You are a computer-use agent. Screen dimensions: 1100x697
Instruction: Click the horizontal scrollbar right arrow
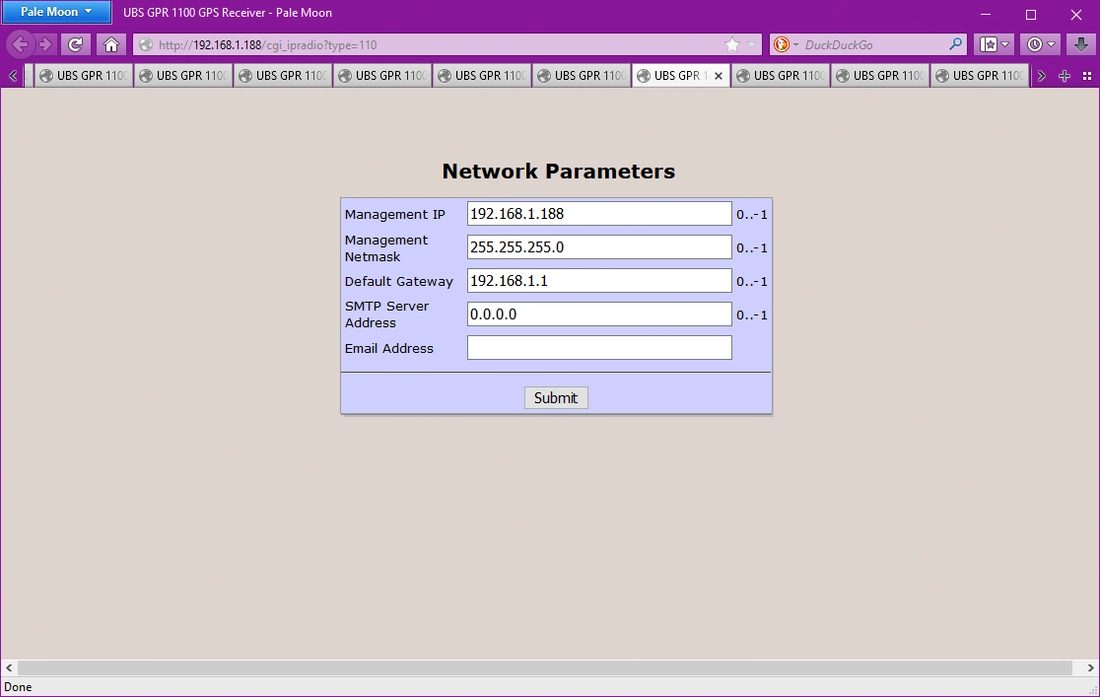point(1091,668)
